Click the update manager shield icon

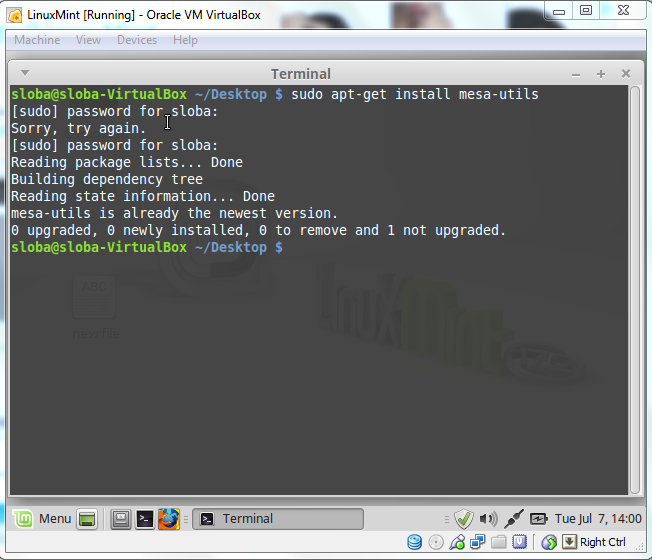464,519
